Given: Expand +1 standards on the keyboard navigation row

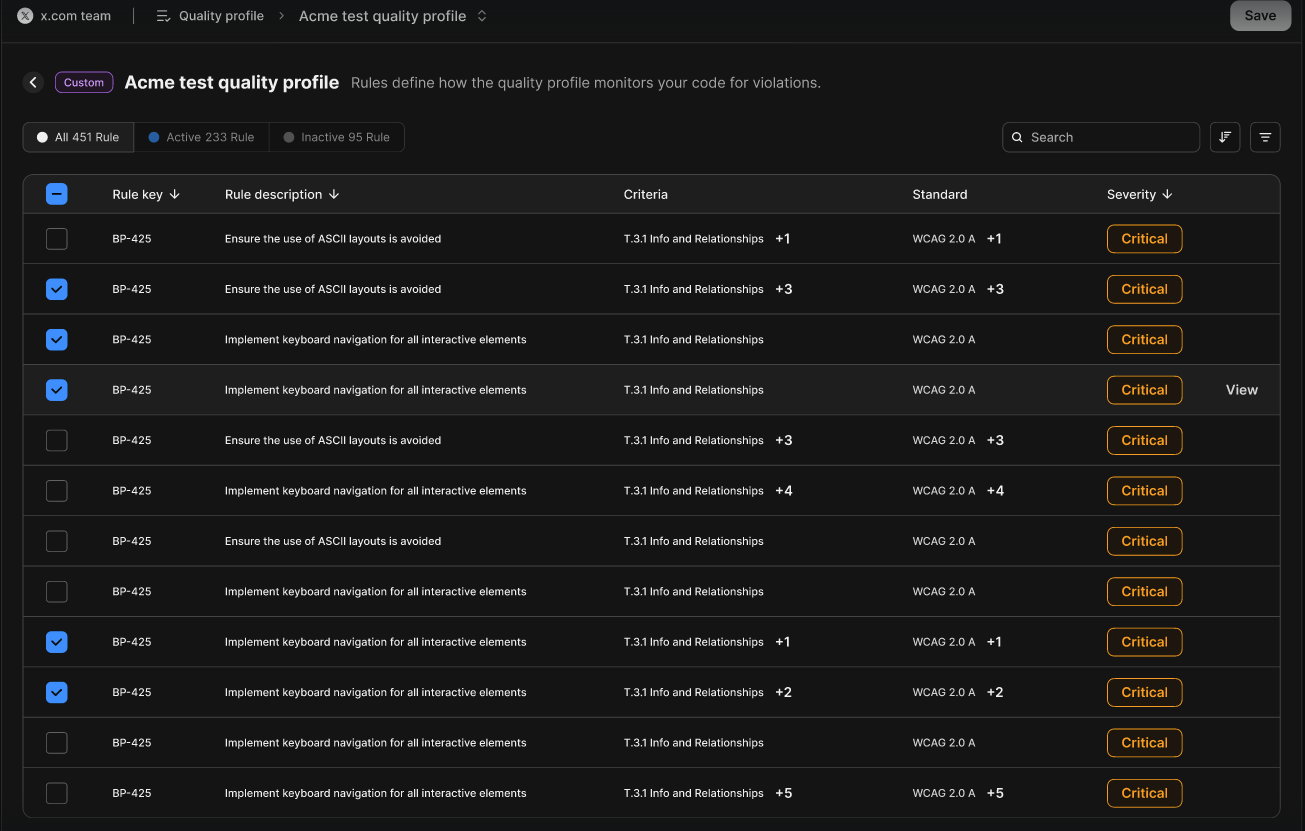Looking at the screenshot, I should click(x=994, y=642).
